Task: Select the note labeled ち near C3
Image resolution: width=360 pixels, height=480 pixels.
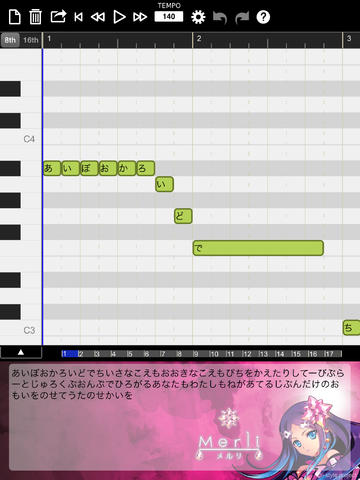Action: (351, 328)
